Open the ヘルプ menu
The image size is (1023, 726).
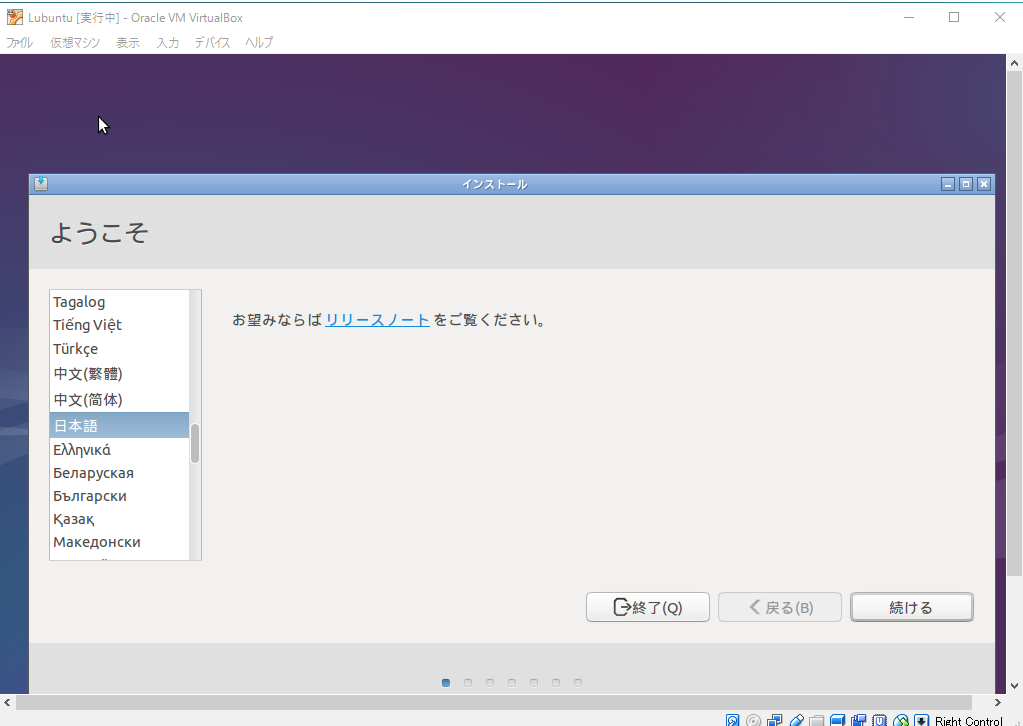point(259,42)
